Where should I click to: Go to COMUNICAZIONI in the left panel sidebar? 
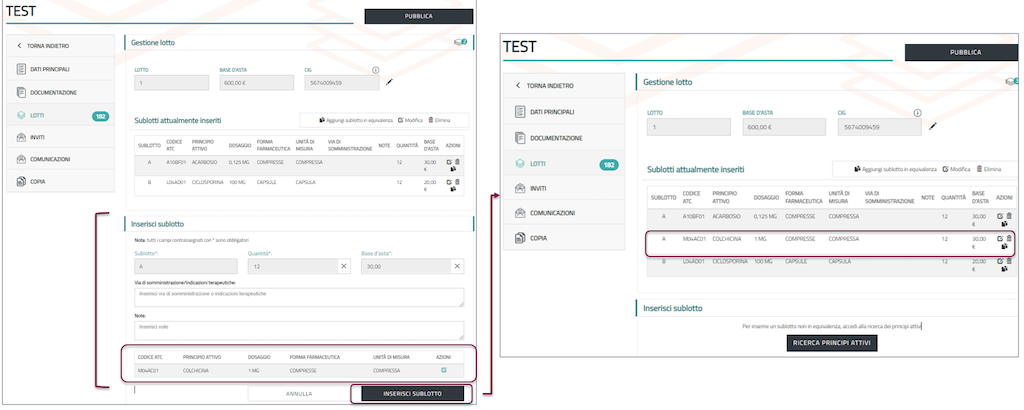point(49,159)
